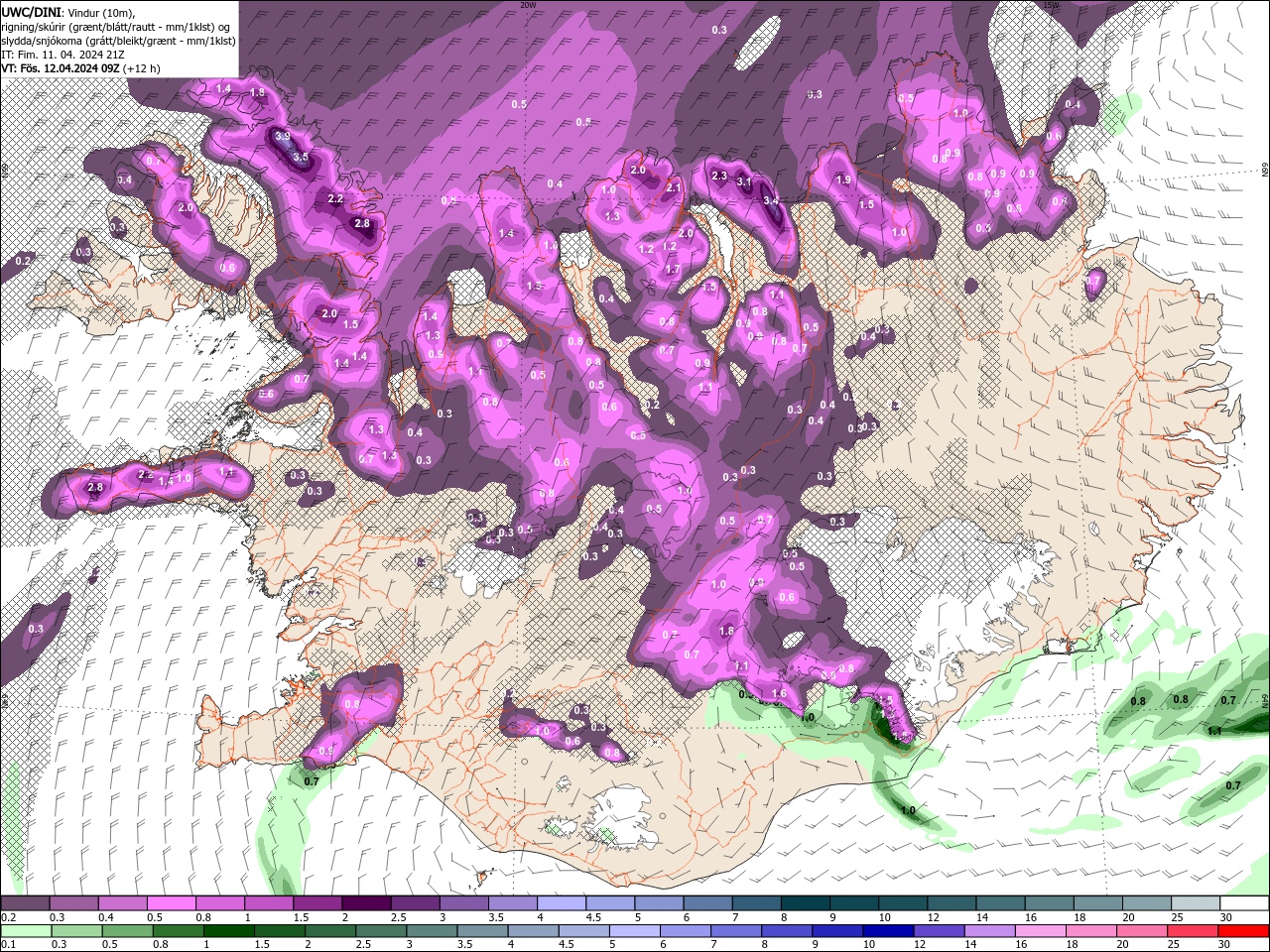This screenshot has width=1270, height=952.
Task: Select upper legend swatch between 4 and 4.5
Action: click(x=562, y=903)
